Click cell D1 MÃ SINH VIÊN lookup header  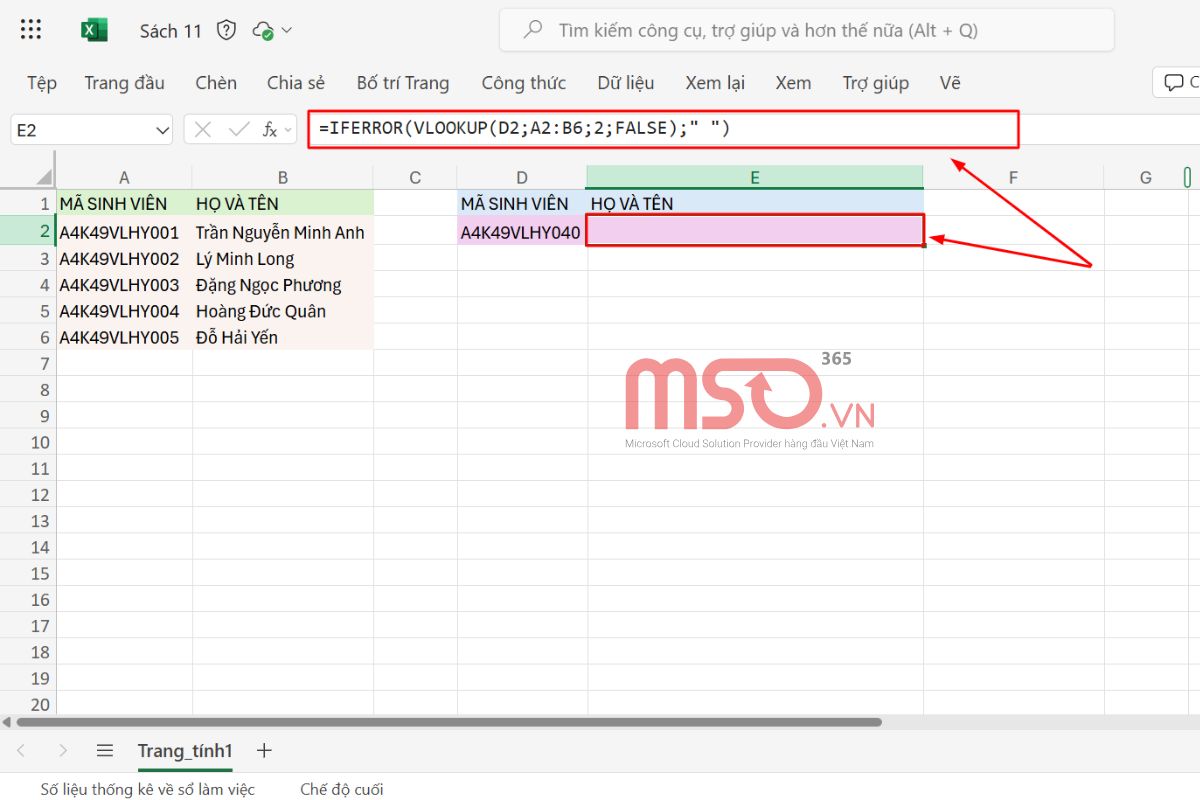522,203
